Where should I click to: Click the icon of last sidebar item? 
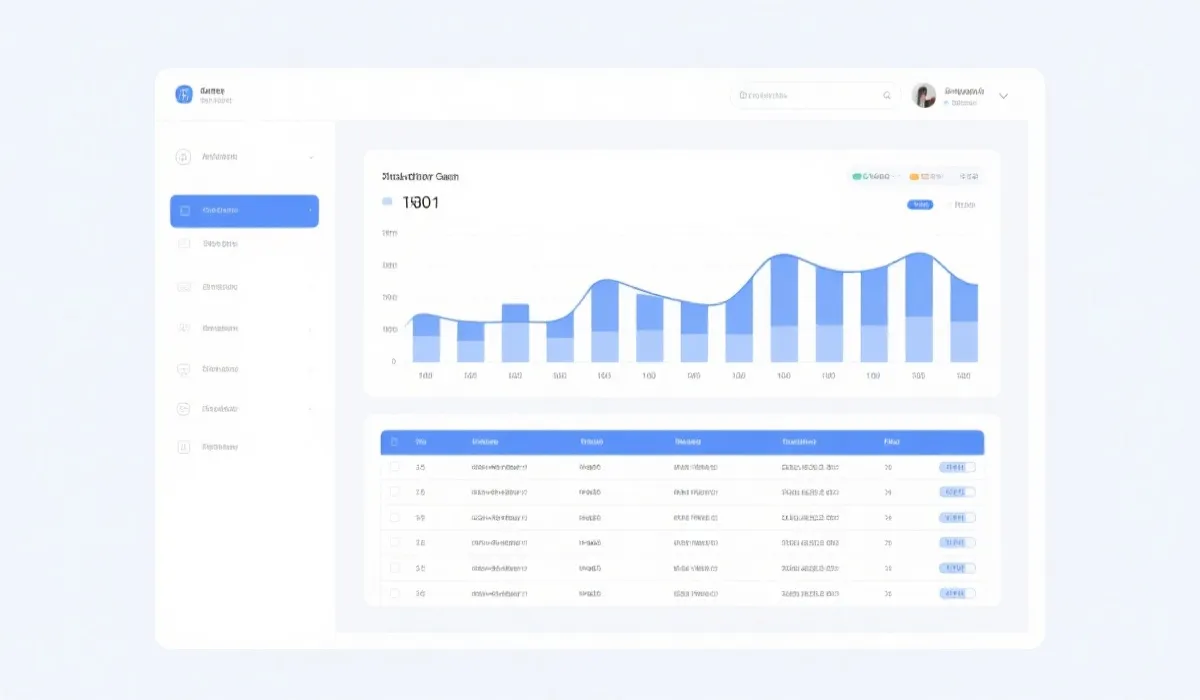(x=183, y=448)
